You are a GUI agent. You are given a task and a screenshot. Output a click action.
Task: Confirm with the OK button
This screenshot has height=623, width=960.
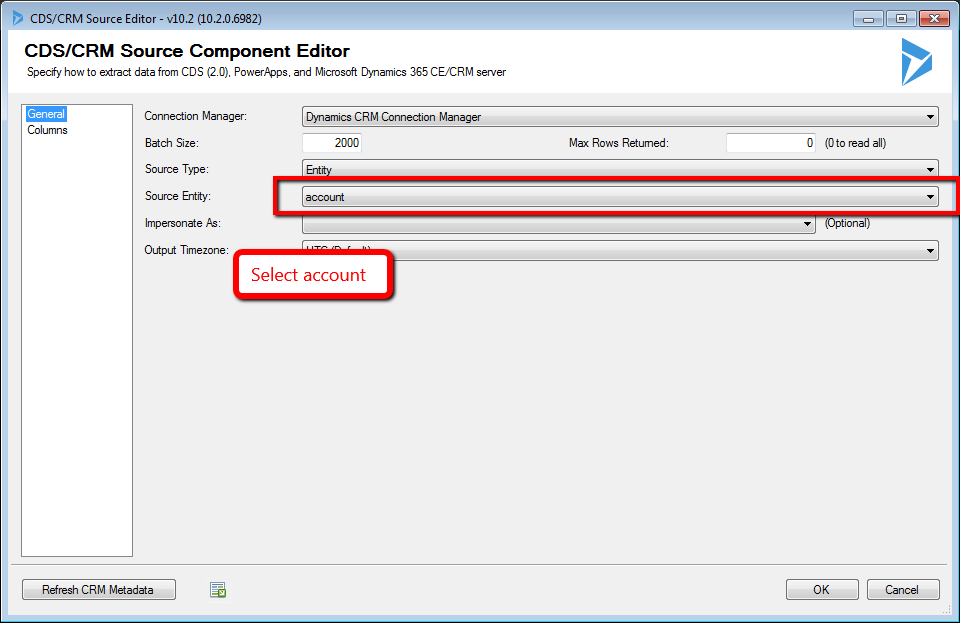[822, 589]
